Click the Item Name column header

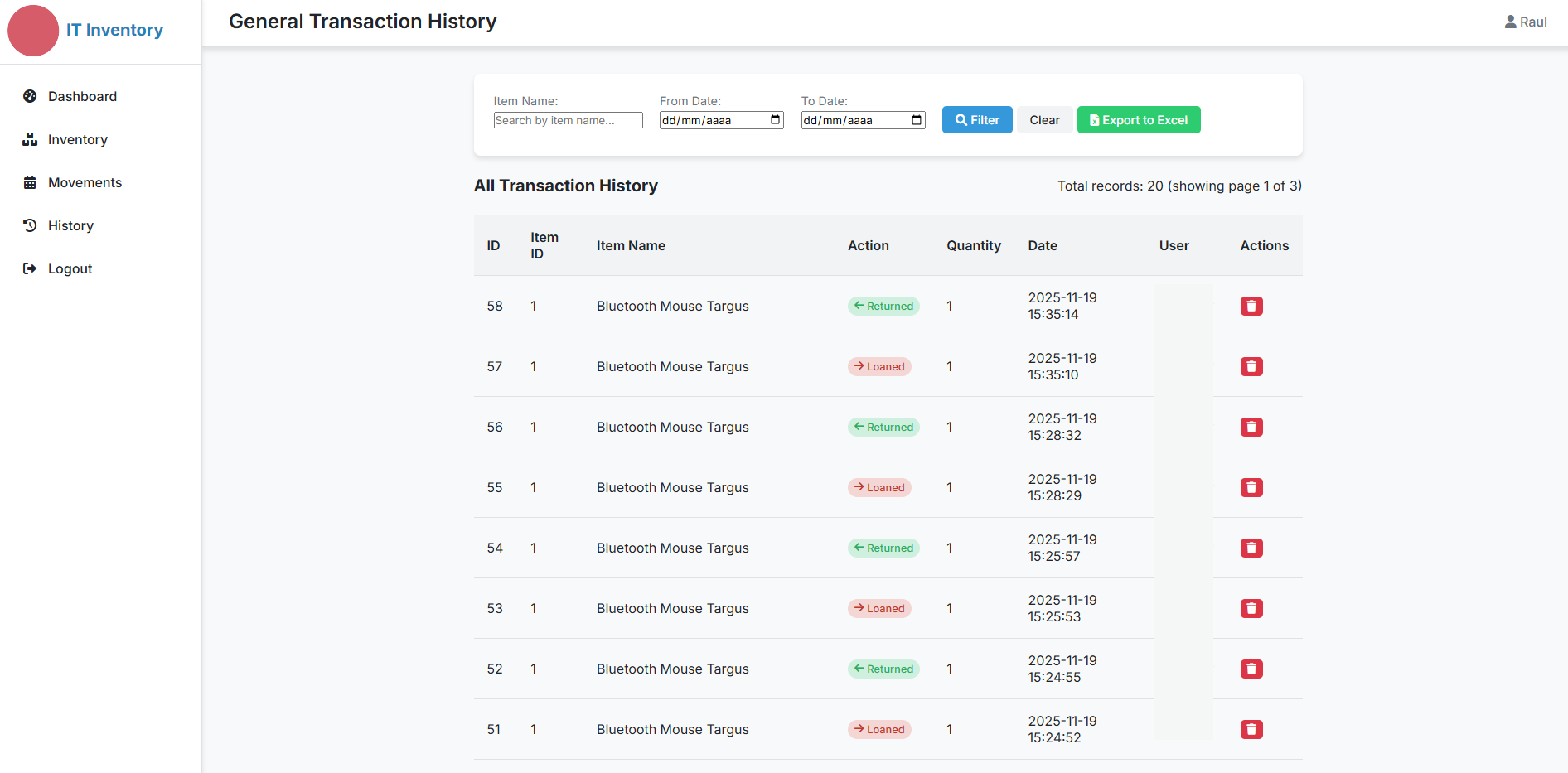click(x=631, y=245)
